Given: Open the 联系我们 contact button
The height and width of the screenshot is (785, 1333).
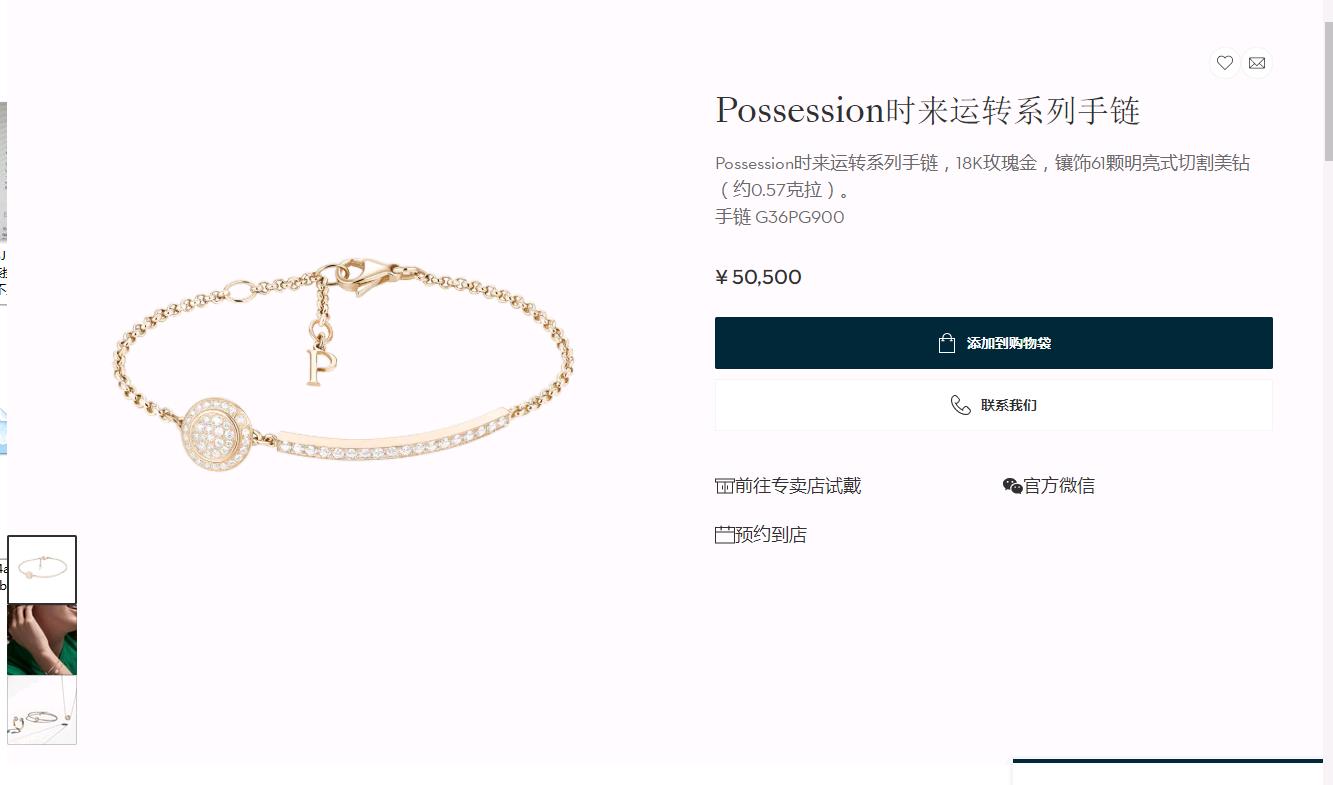Looking at the screenshot, I should tap(994, 405).
